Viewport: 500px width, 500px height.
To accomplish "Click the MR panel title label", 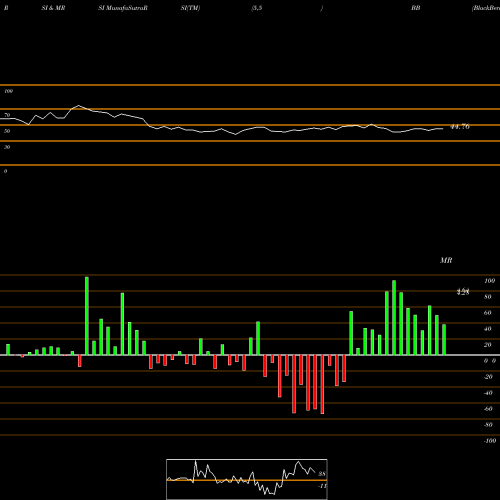I will [446, 260].
